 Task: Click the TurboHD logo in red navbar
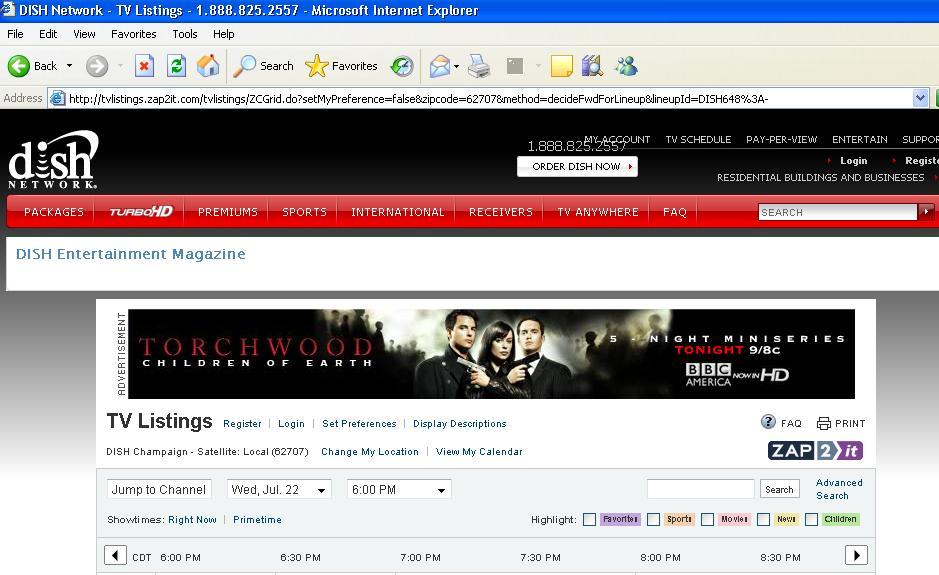(141, 211)
